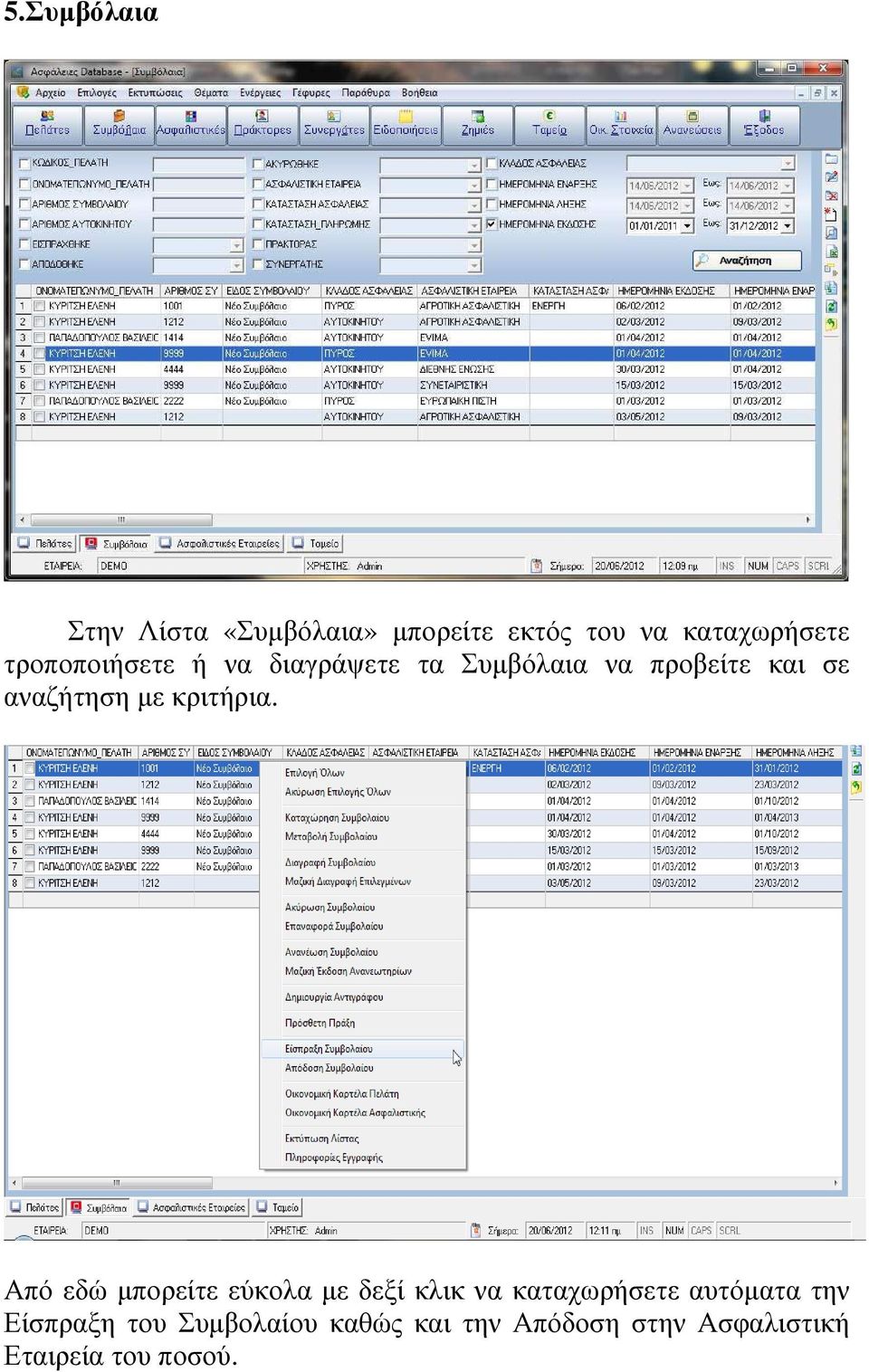
Task: Open the 31/12/2012 end date picker
Action: click(788, 225)
